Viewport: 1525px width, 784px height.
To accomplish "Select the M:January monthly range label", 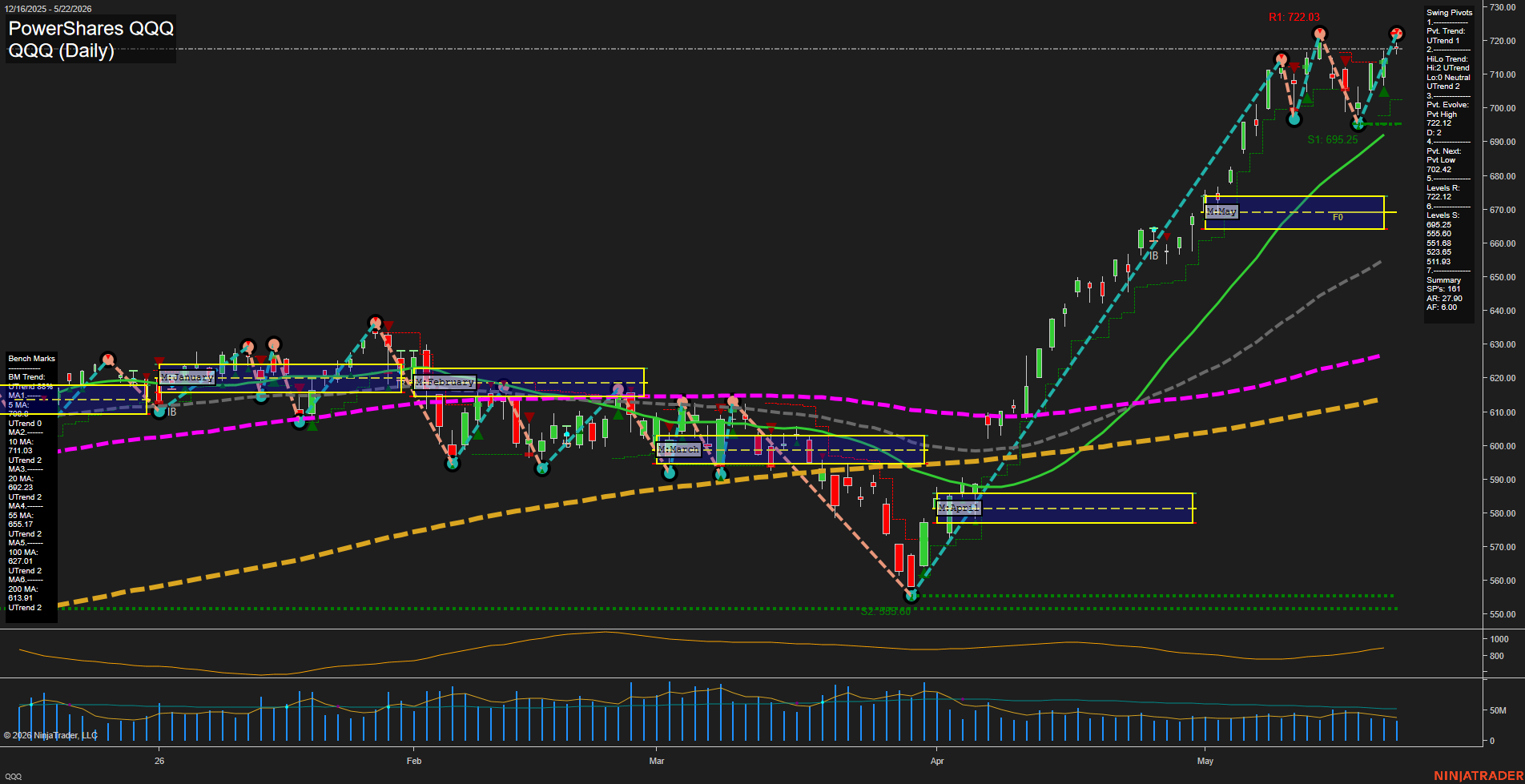I will [187, 377].
